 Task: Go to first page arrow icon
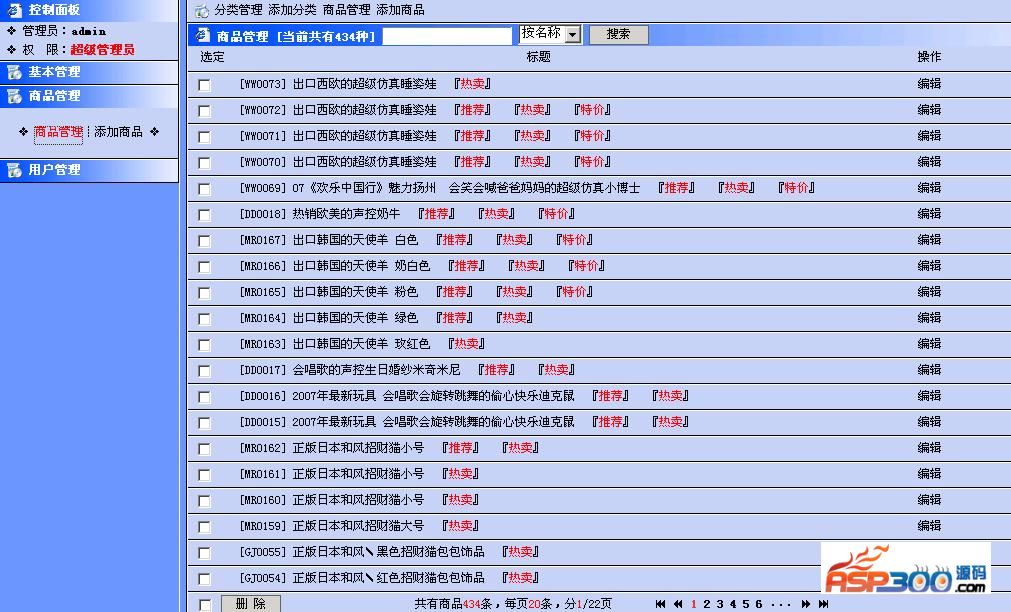[x=660, y=604]
